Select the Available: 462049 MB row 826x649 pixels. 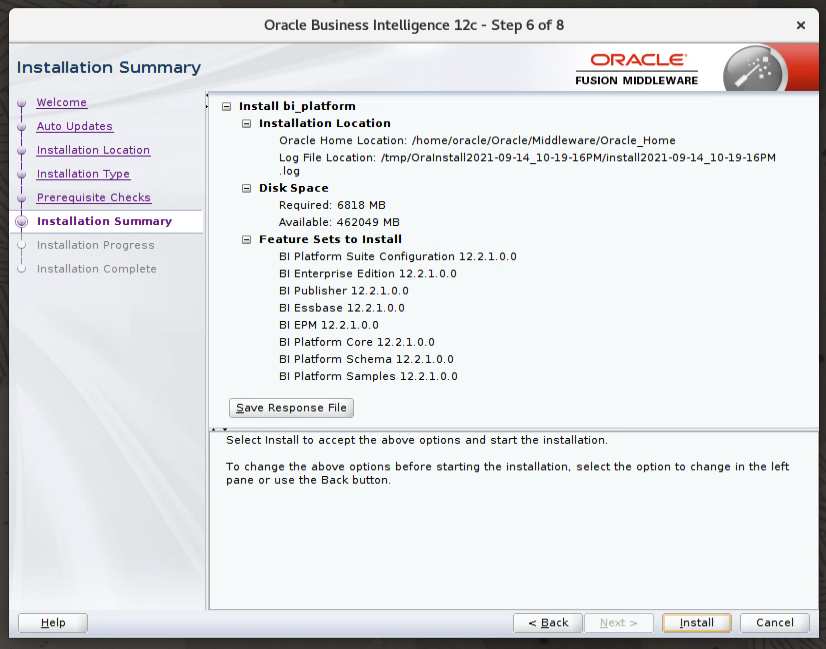(x=339, y=222)
